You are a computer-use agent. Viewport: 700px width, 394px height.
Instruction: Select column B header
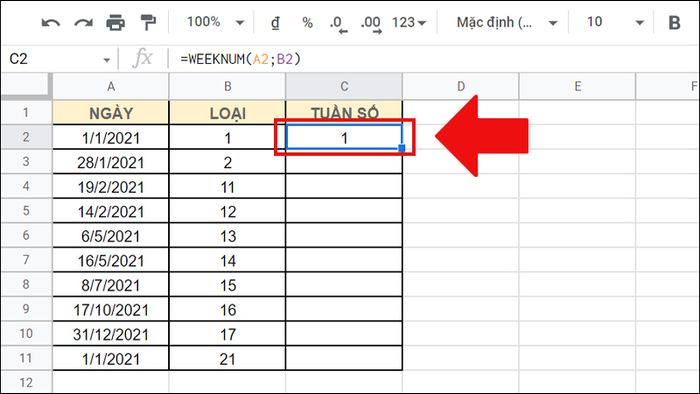click(227, 86)
